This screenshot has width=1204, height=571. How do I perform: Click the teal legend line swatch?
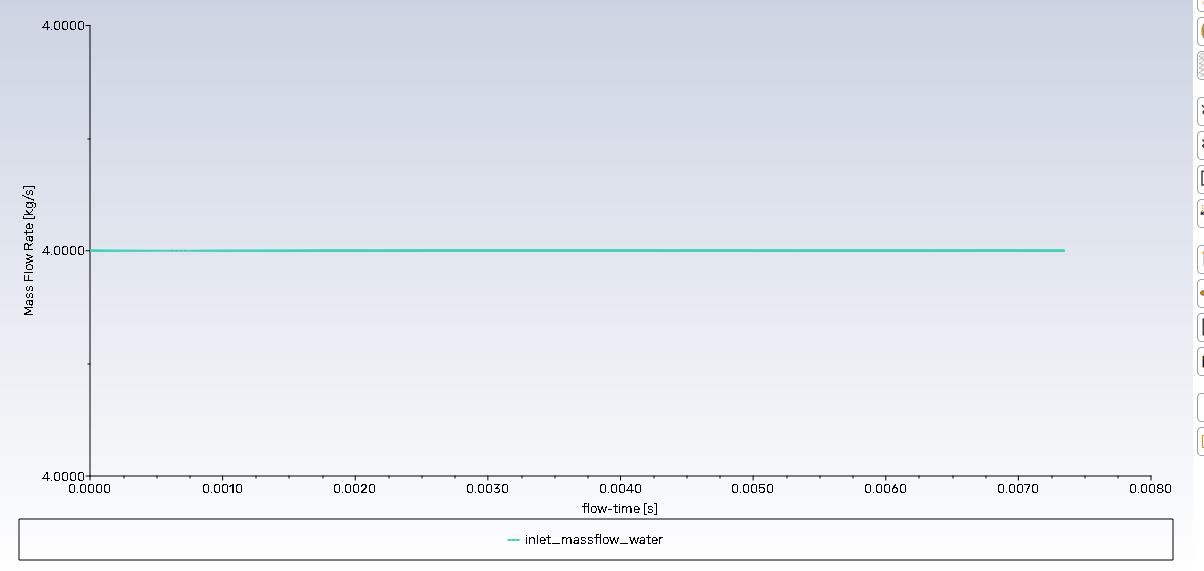pos(514,540)
